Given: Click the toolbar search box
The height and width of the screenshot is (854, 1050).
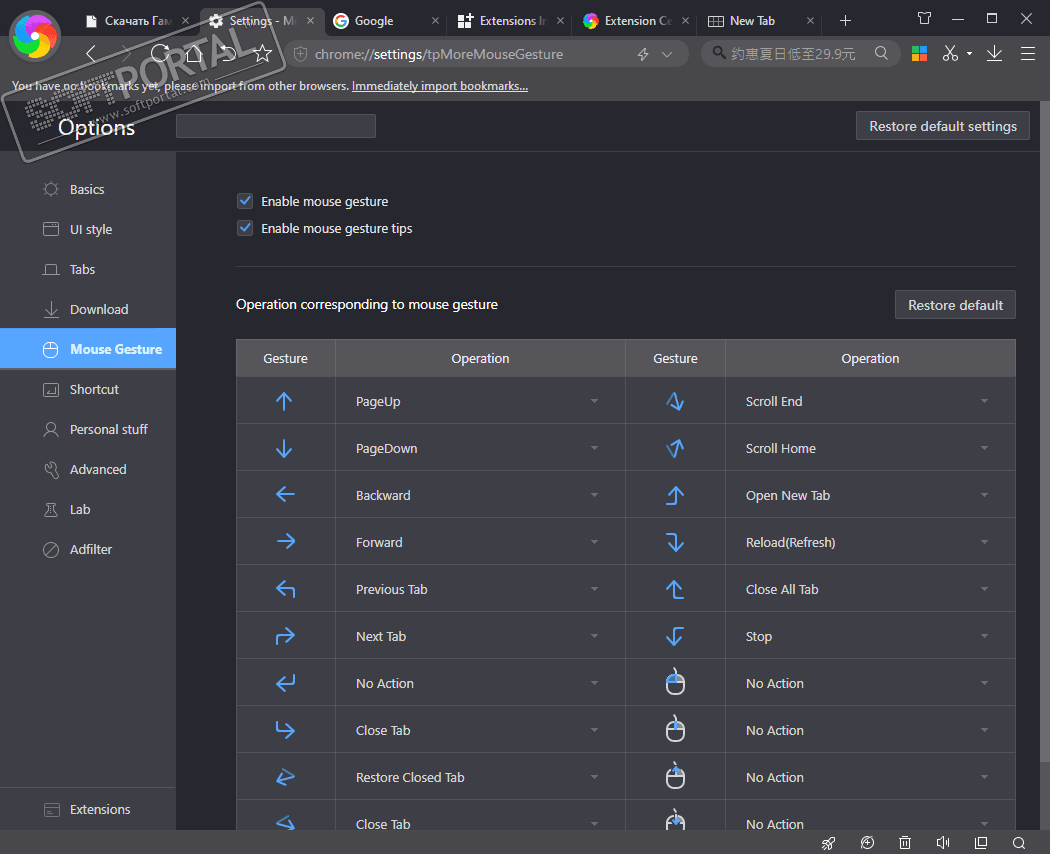Looking at the screenshot, I should click(800, 54).
